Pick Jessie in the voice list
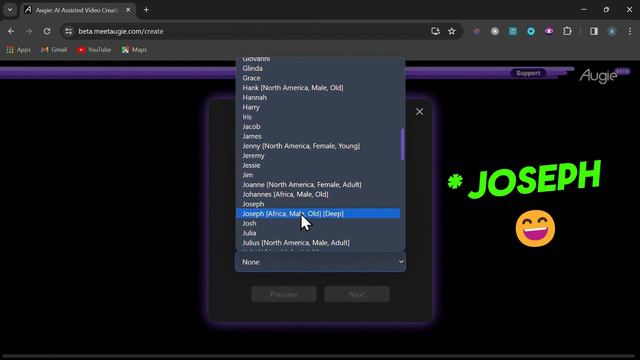The height and width of the screenshot is (360, 640). coord(318,165)
